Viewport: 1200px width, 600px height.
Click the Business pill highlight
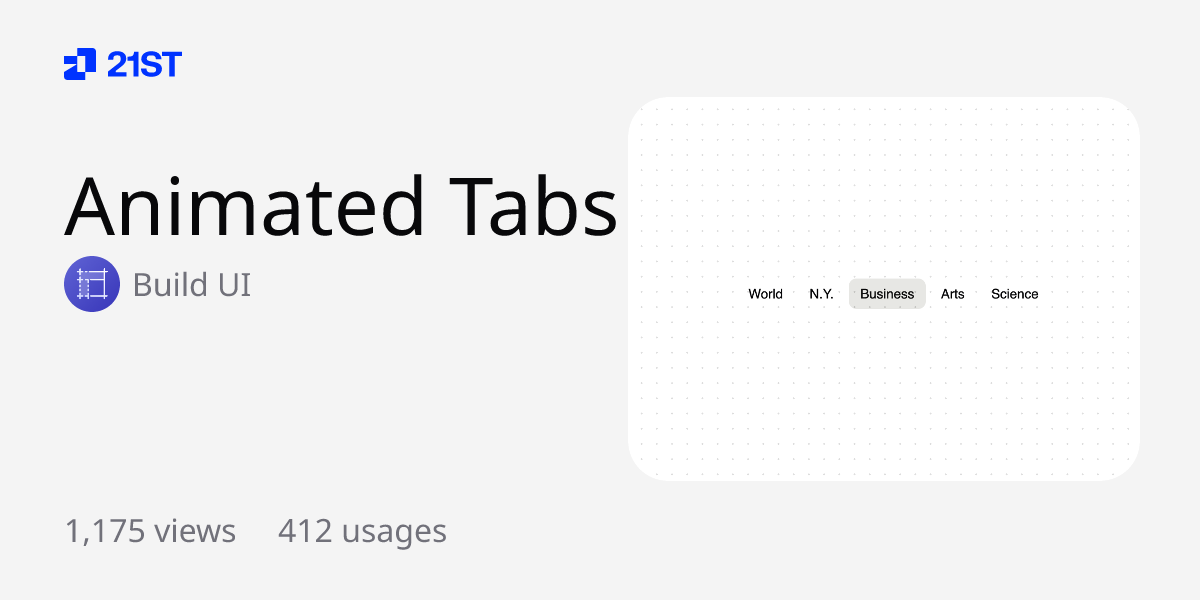click(x=887, y=293)
